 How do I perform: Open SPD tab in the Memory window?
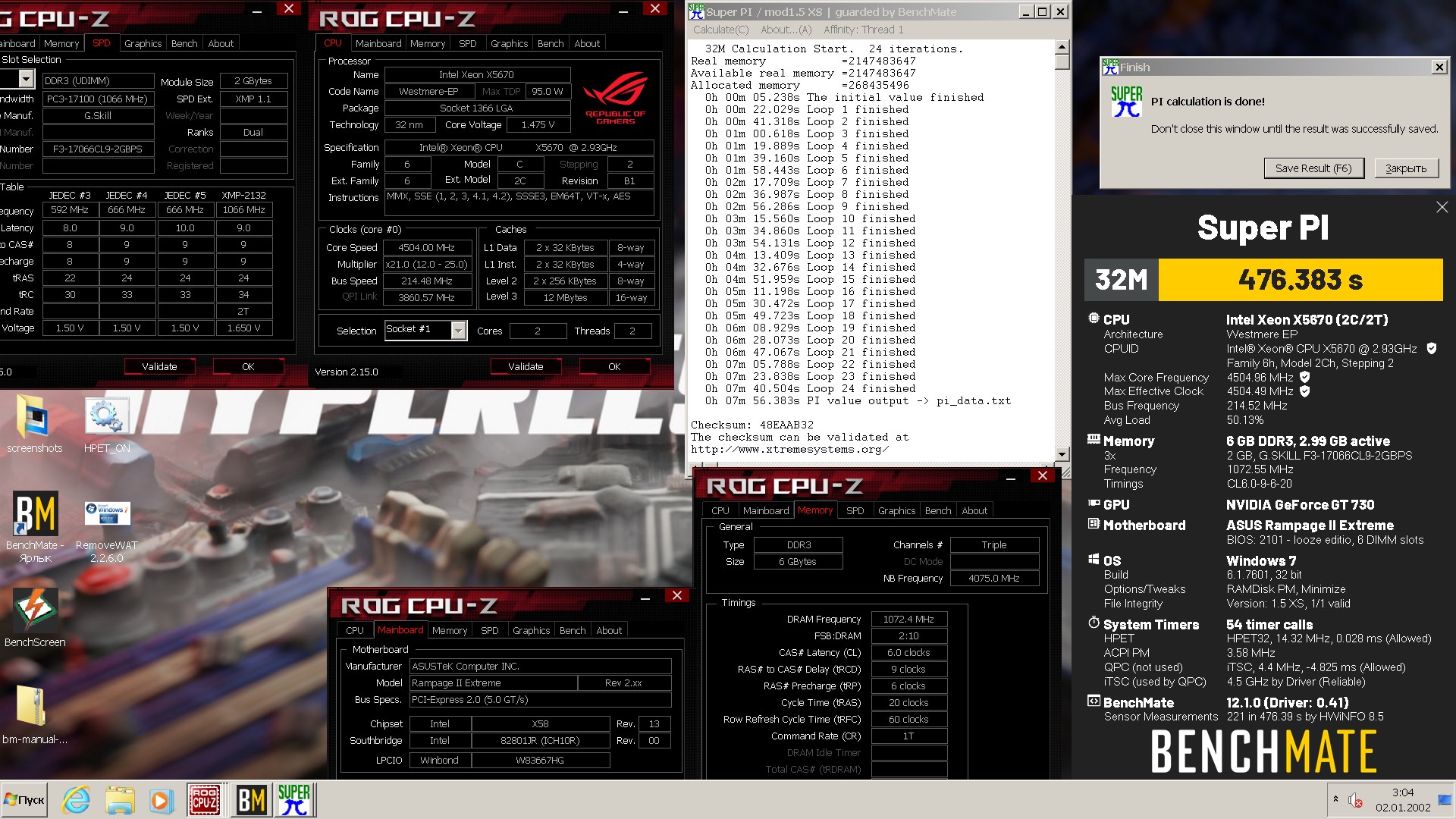[855, 510]
